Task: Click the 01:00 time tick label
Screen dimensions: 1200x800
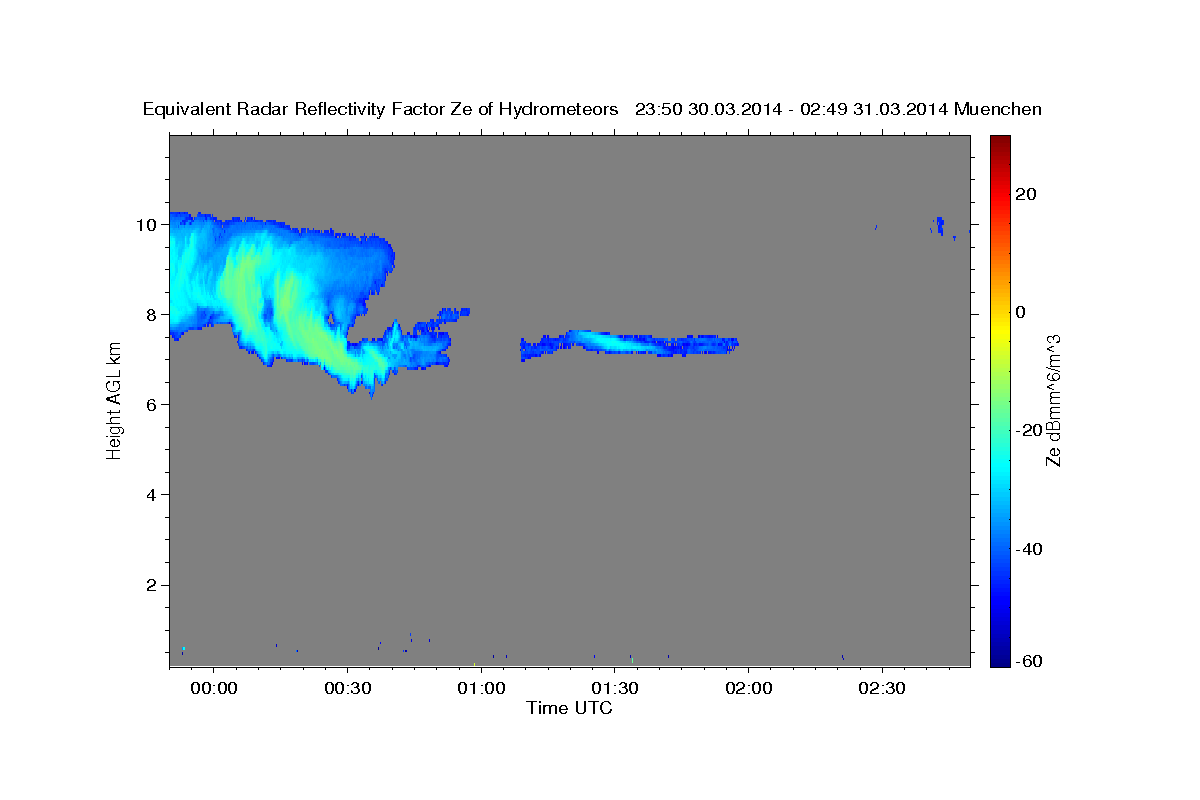Action: point(481,688)
